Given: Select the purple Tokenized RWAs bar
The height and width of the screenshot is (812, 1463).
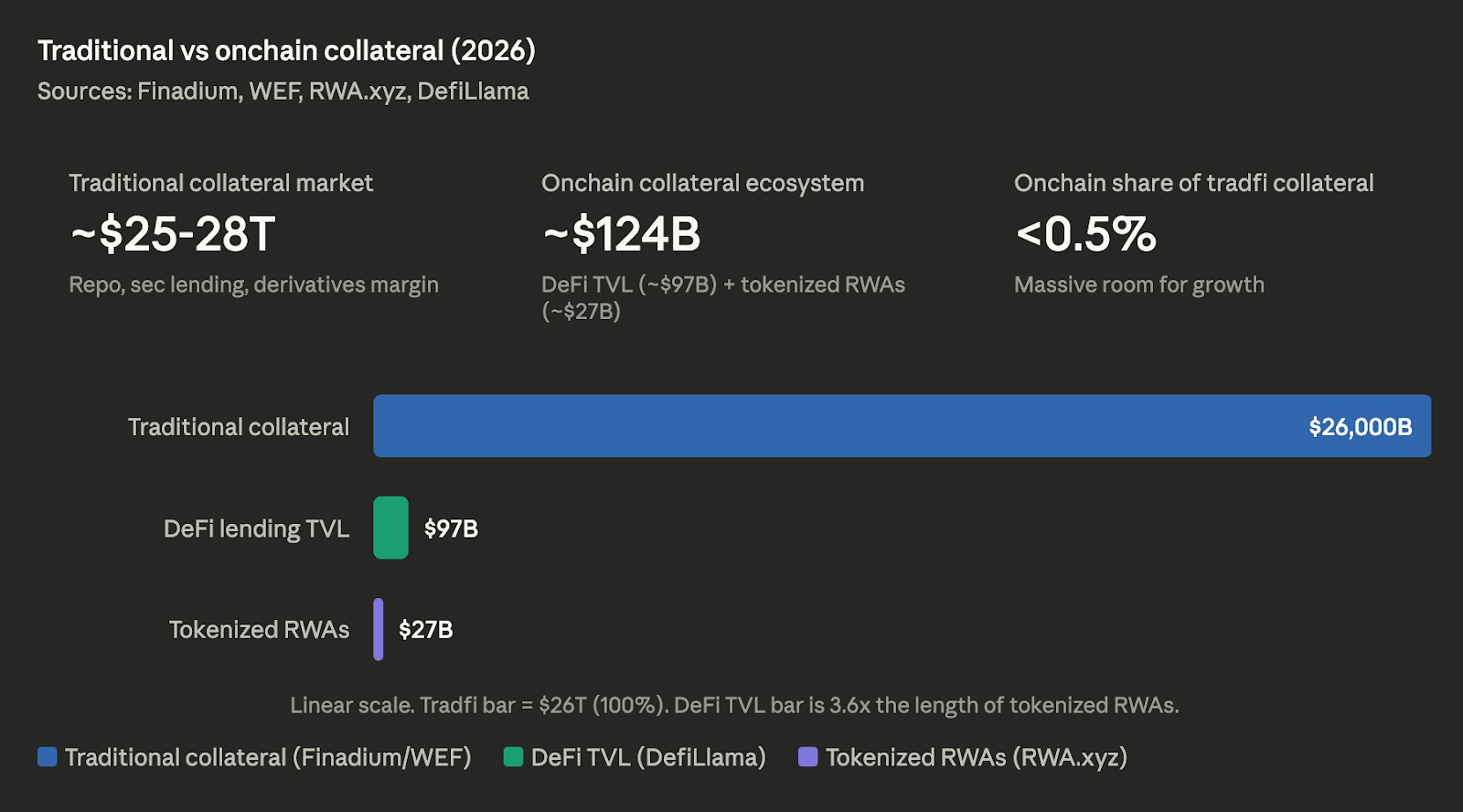Looking at the screenshot, I should pos(379,629).
